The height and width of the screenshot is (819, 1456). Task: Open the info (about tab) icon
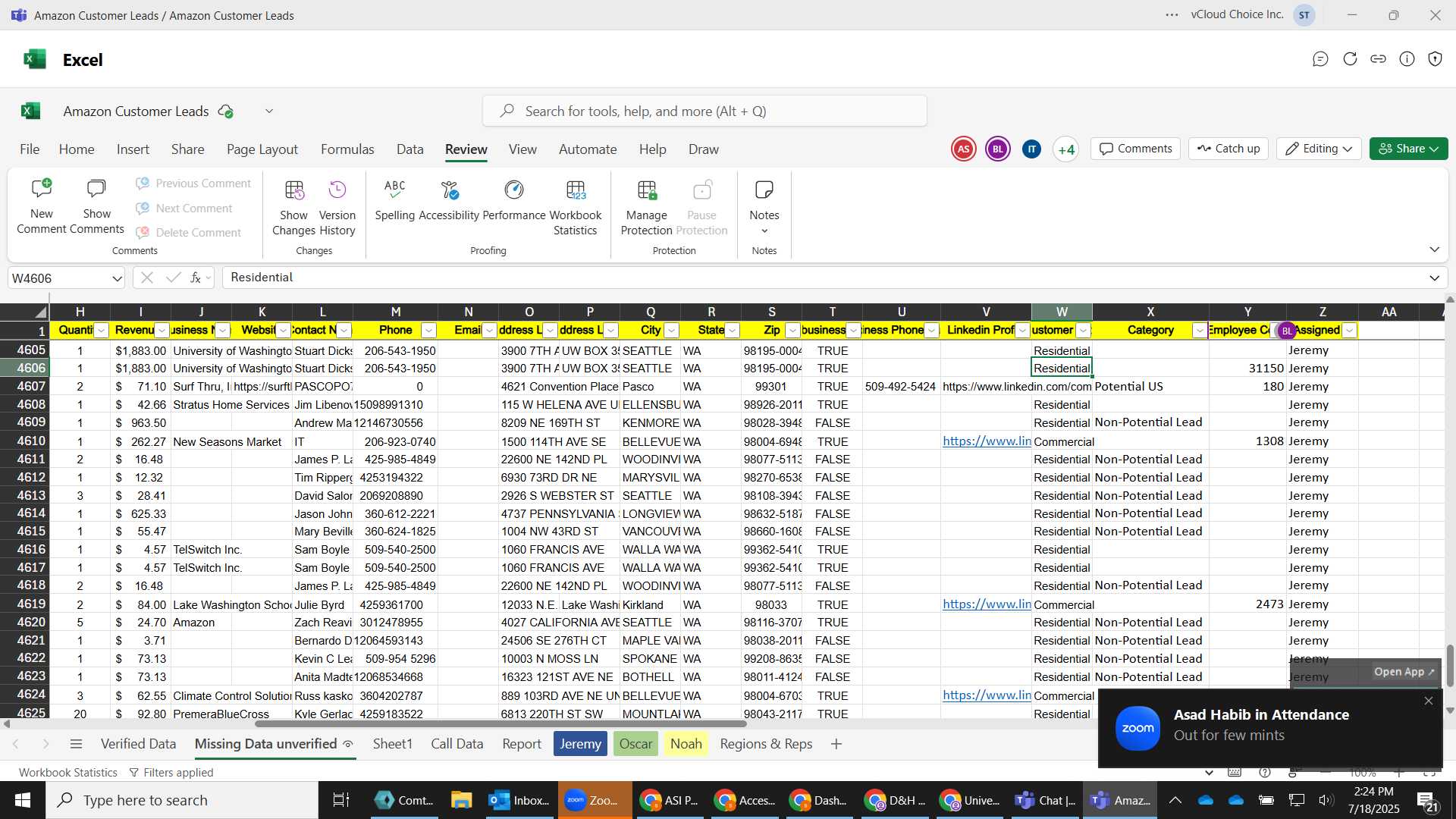1407,59
